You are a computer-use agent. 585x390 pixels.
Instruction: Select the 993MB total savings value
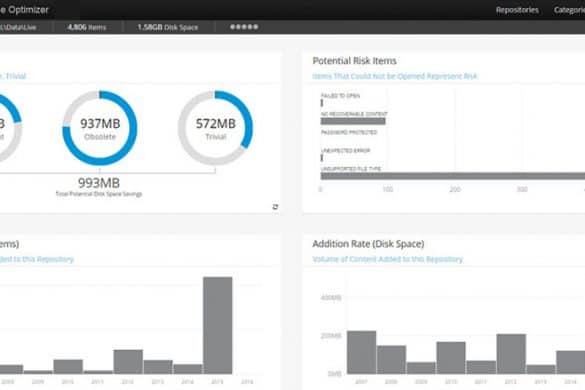click(x=99, y=183)
